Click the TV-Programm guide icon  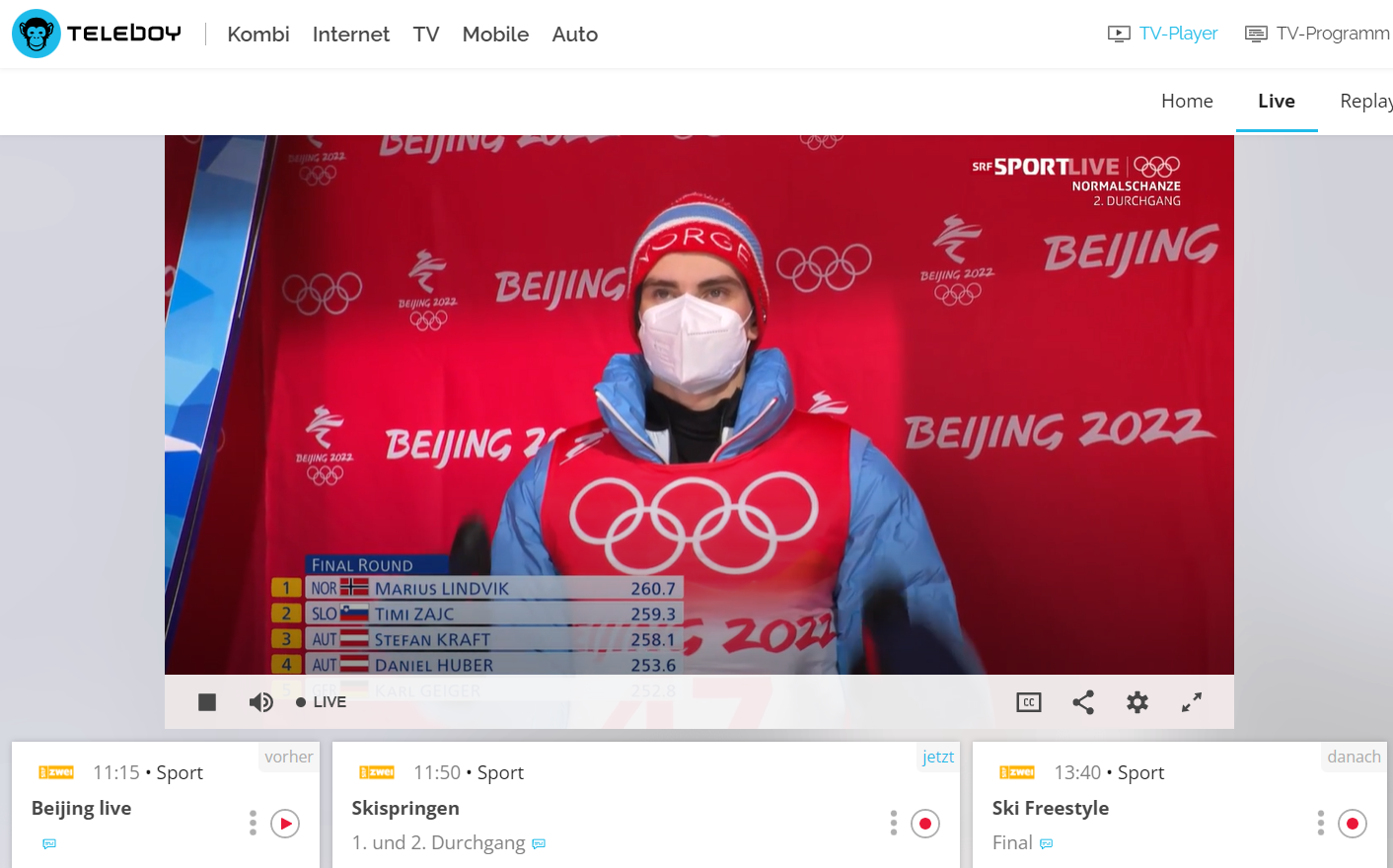click(x=1256, y=34)
